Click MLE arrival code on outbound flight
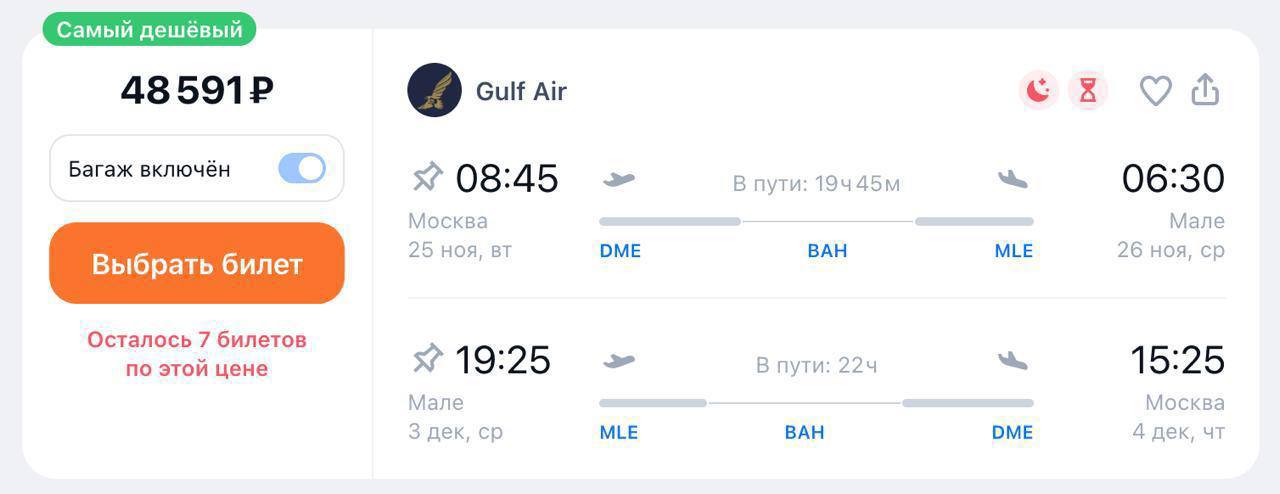Image resolution: width=1280 pixels, height=494 pixels. point(1013,251)
